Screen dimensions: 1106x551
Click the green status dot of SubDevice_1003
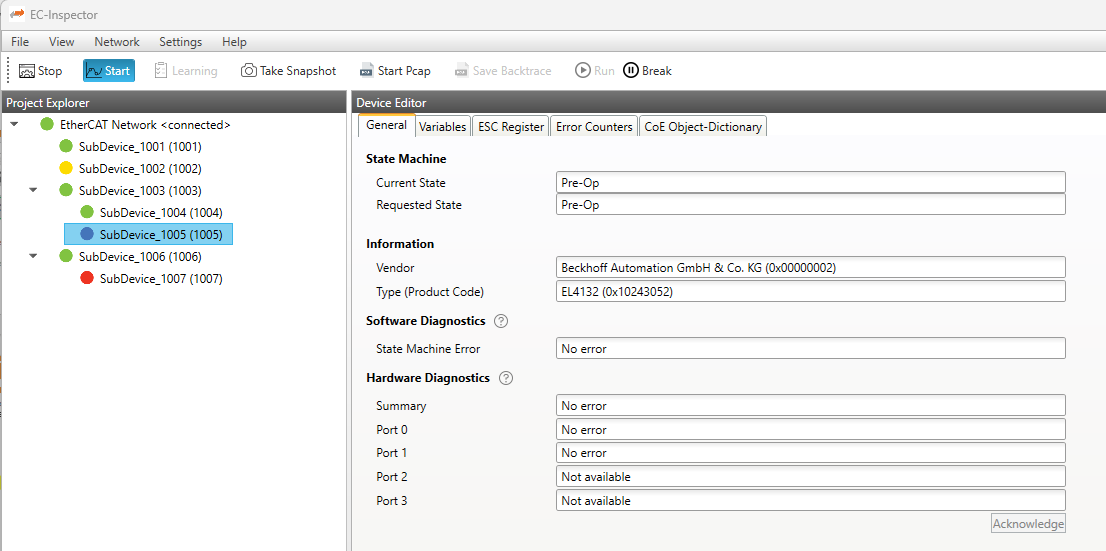(66, 190)
